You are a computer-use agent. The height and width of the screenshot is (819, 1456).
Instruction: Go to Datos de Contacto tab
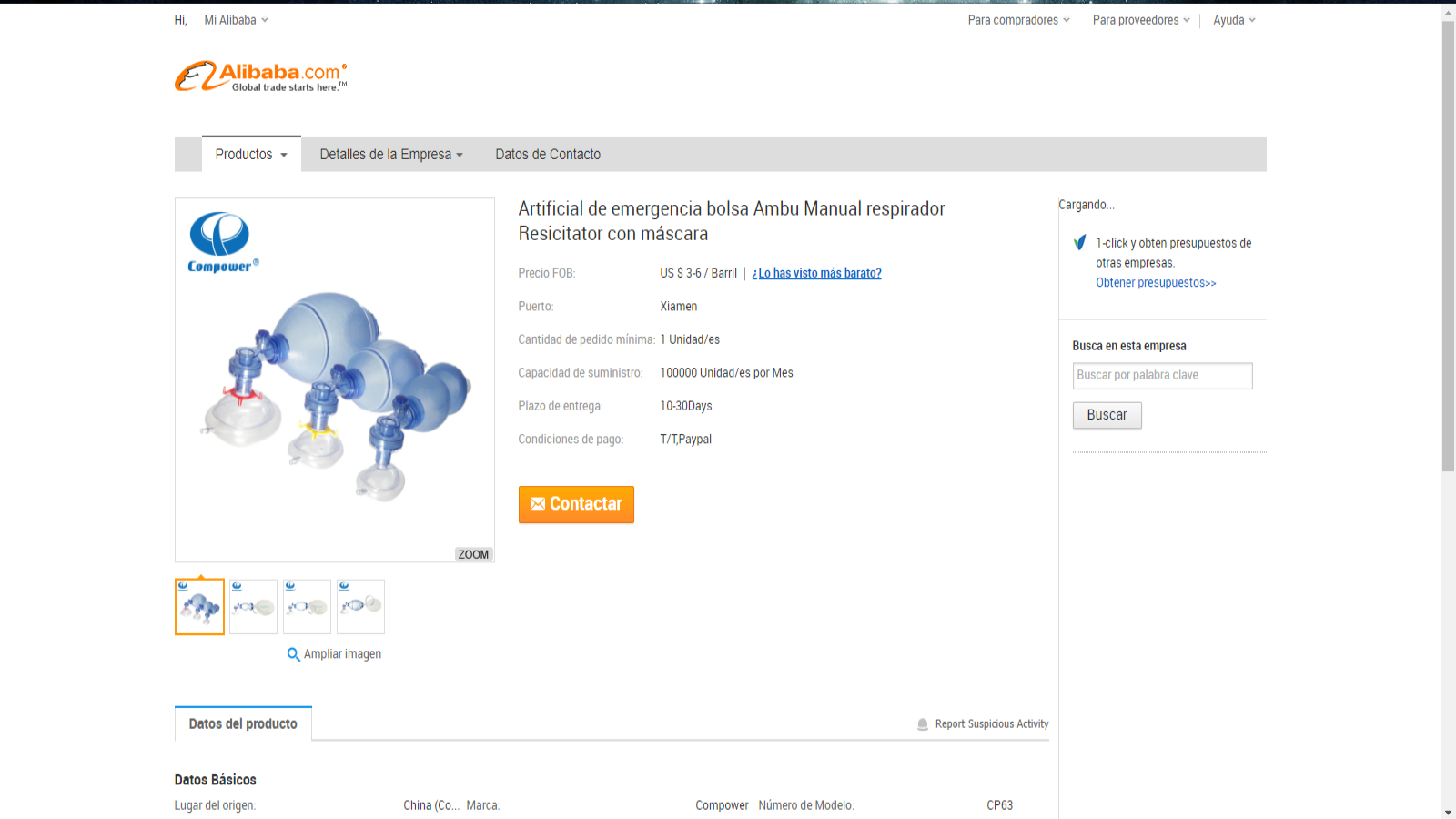coord(548,155)
